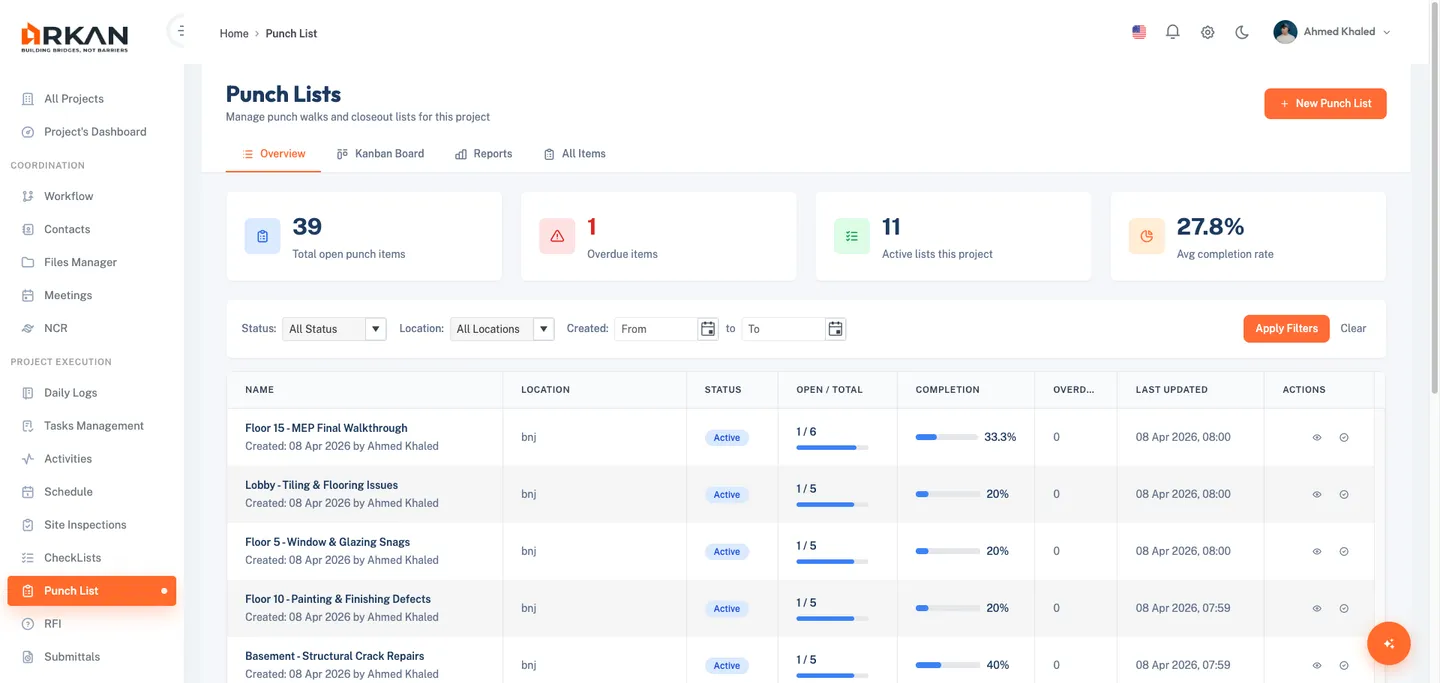This screenshot has width=1440, height=683.
Task: Expand the Location filter dropdown
Action: click(502, 329)
